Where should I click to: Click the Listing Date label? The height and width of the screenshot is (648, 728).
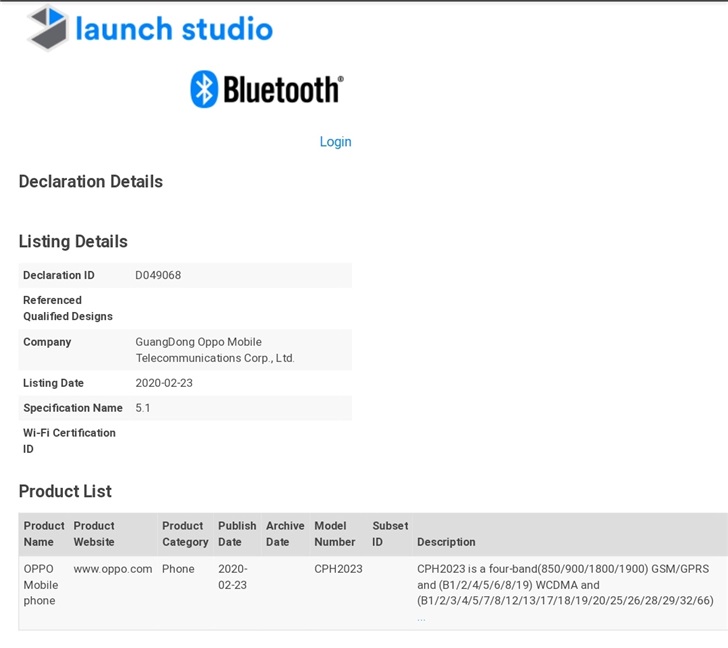53,383
